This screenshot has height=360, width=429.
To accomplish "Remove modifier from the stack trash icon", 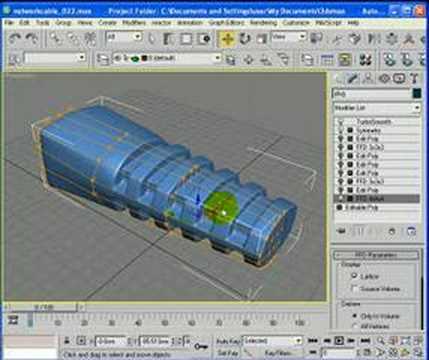I will pos(392,231).
